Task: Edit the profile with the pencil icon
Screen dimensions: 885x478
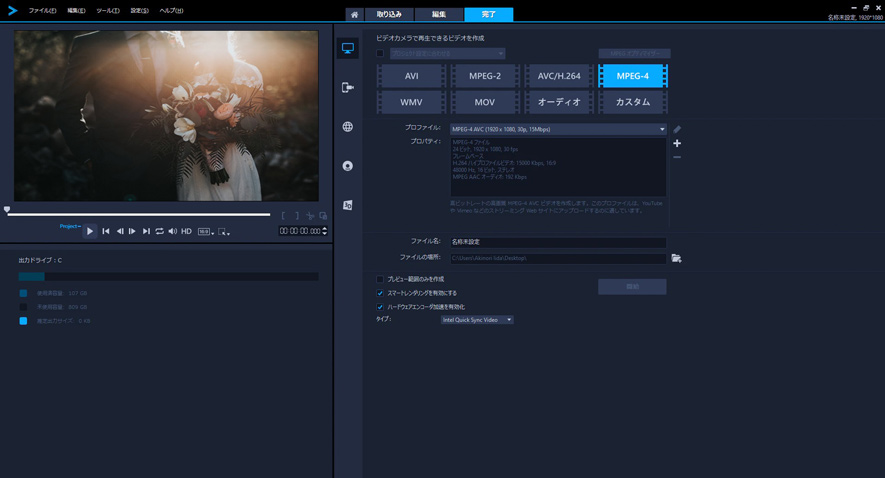Action: click(x=677, y=129)
